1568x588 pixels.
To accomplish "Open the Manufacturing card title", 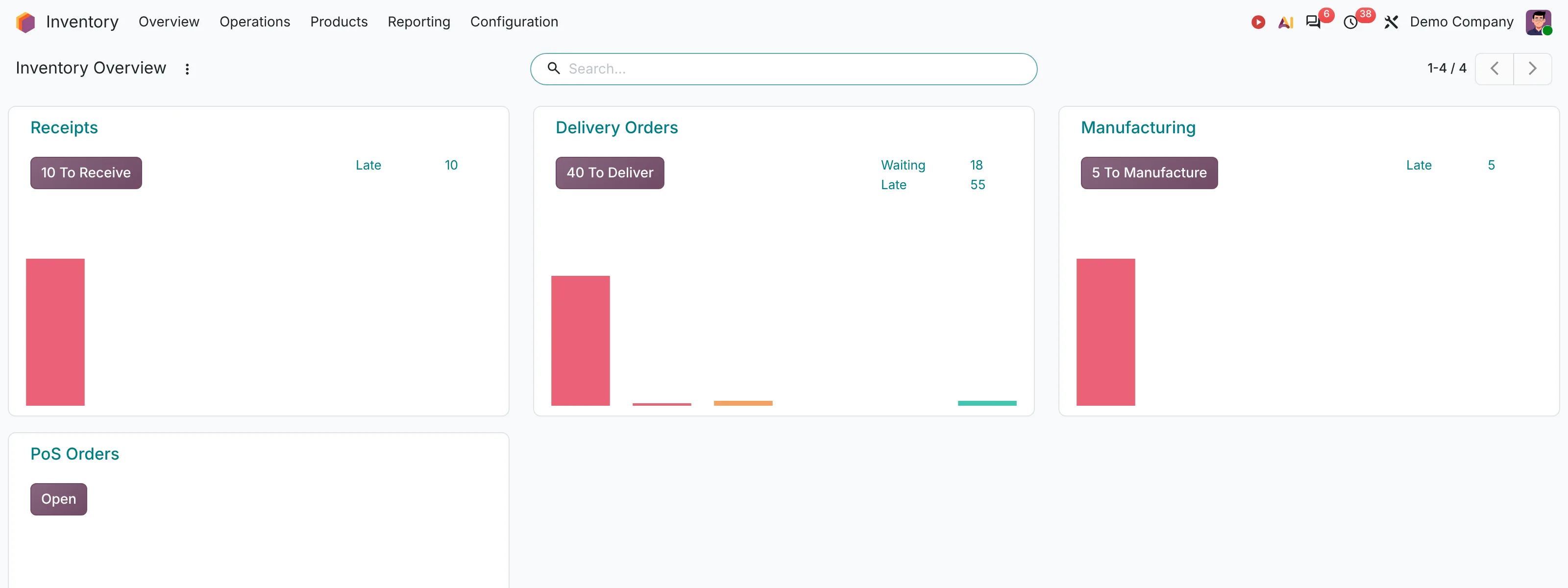I will point(1138,128).
